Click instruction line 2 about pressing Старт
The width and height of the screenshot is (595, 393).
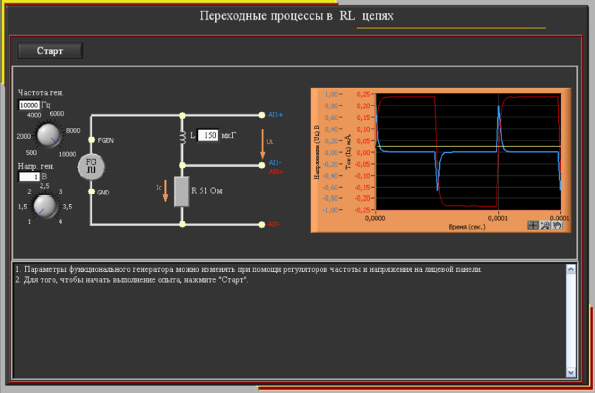pyautogui.click(x=132, y=280)
